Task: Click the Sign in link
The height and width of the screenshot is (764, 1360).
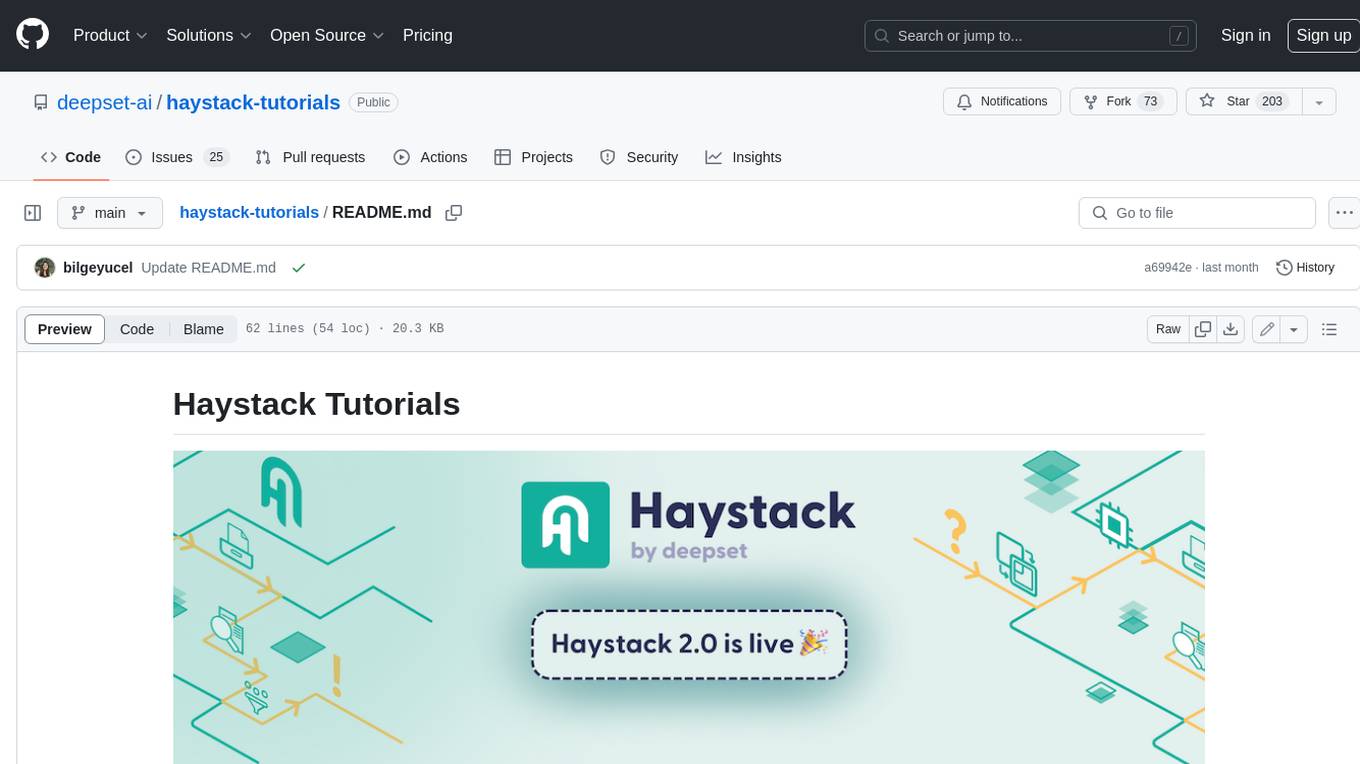Action: (x=1245, y=35)
